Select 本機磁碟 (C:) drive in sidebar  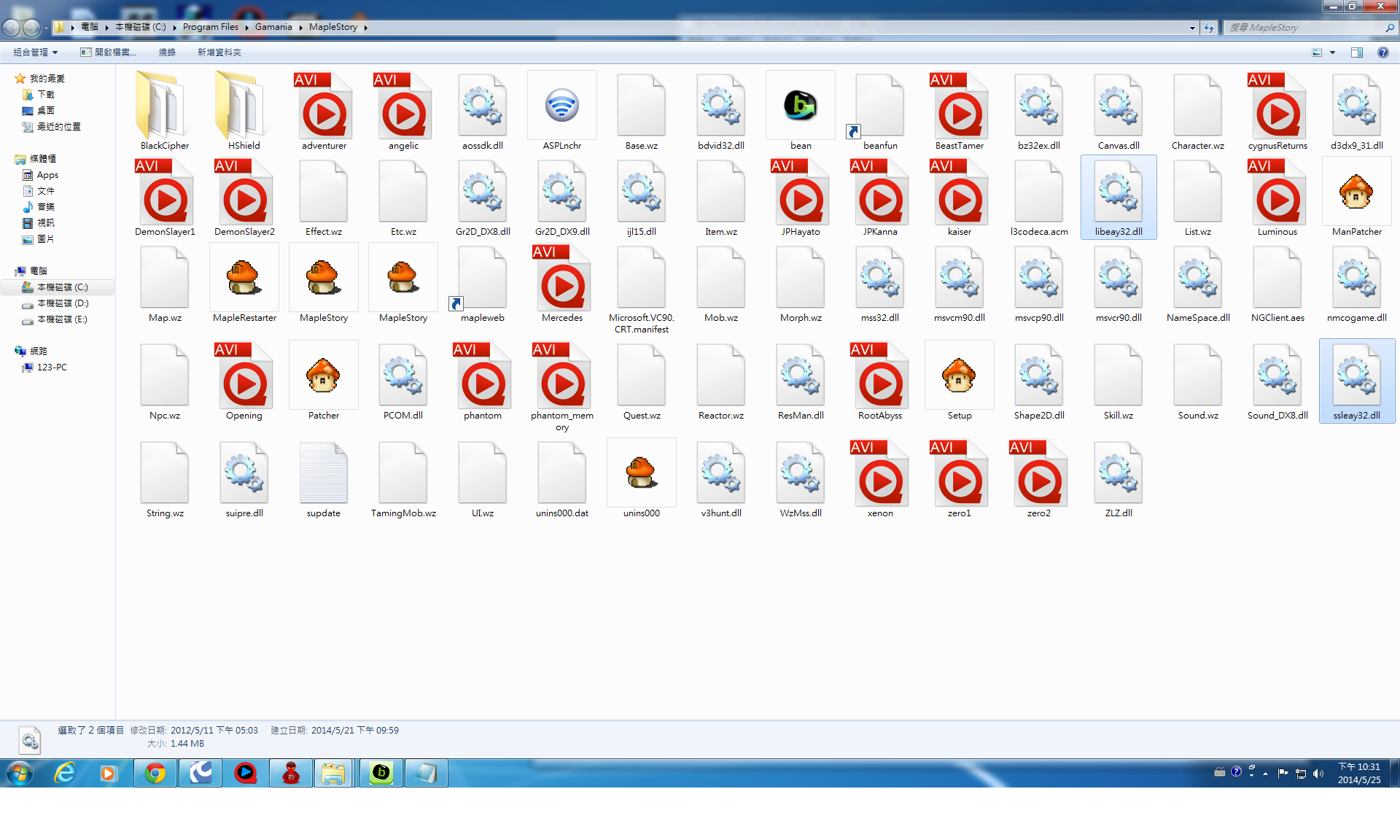pyautogui.click(x=57, y=287)
